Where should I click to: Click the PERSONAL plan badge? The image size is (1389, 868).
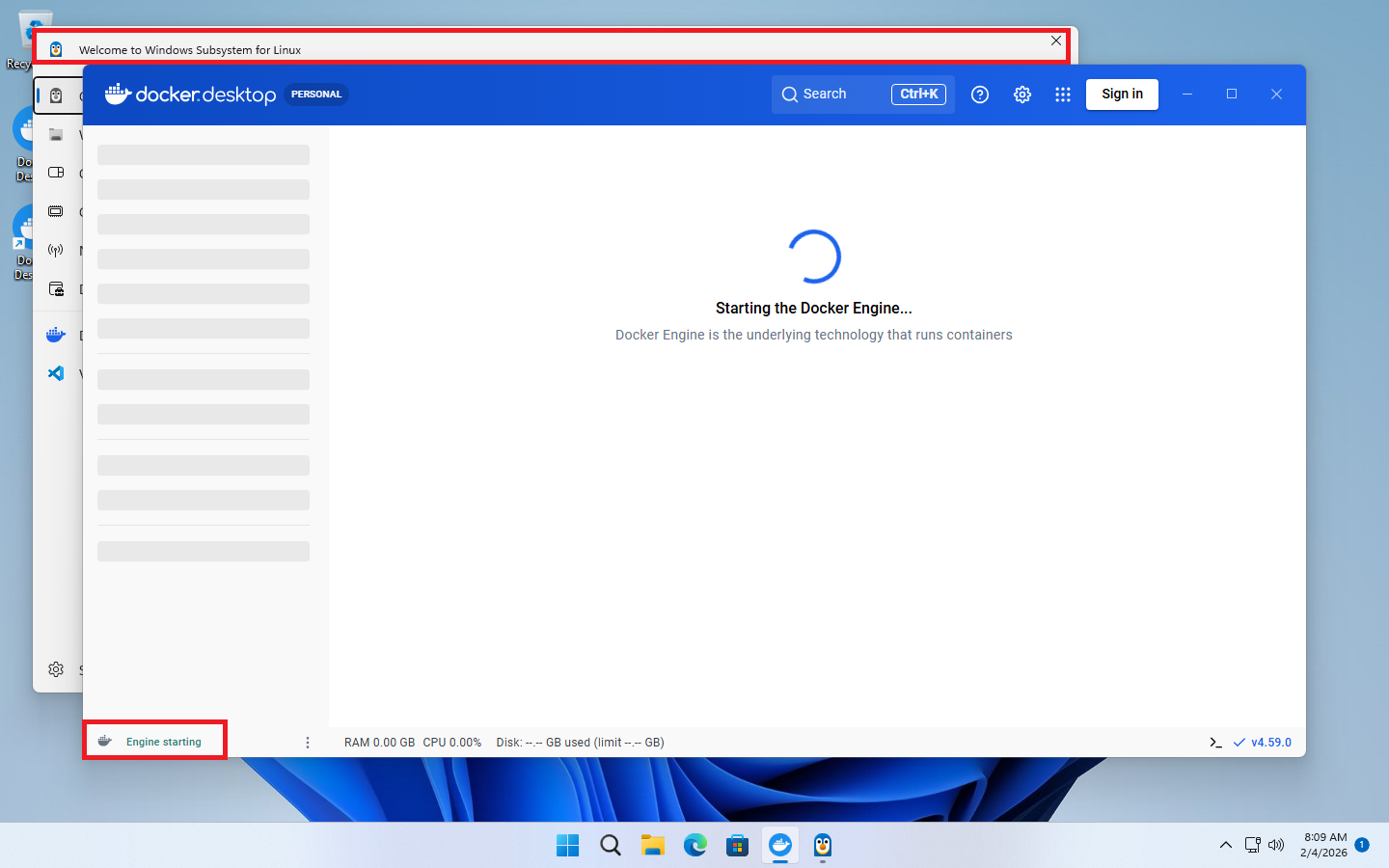(x=316, y=95)
